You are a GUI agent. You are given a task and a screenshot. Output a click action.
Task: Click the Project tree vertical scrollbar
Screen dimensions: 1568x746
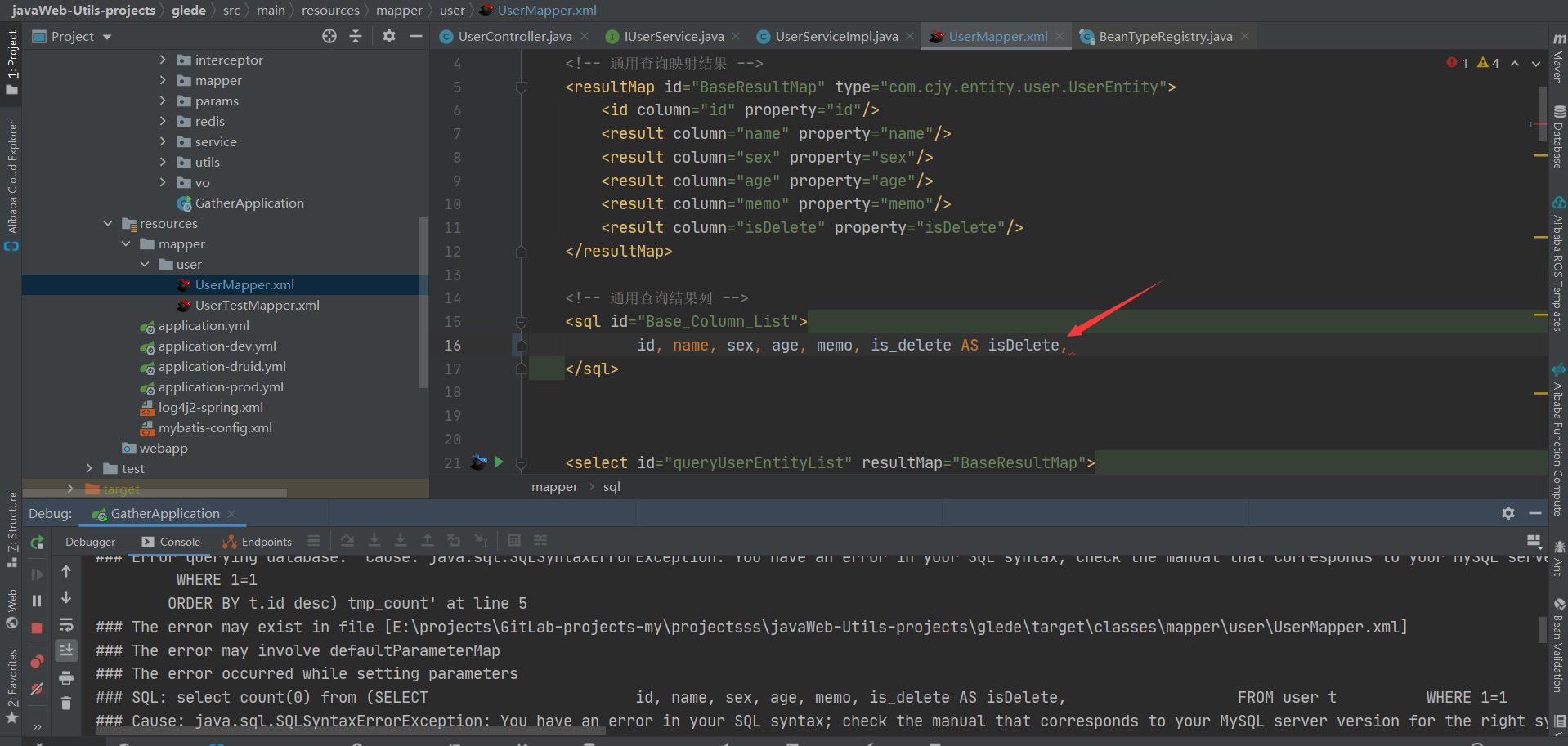click(423, 302)
